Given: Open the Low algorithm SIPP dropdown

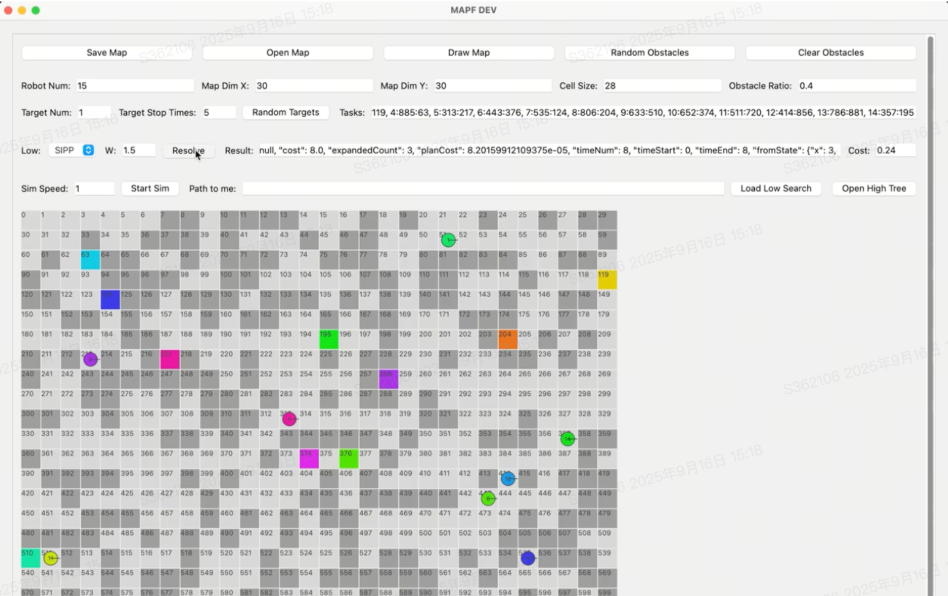Looking at the screenshot, I should (72, 150).
